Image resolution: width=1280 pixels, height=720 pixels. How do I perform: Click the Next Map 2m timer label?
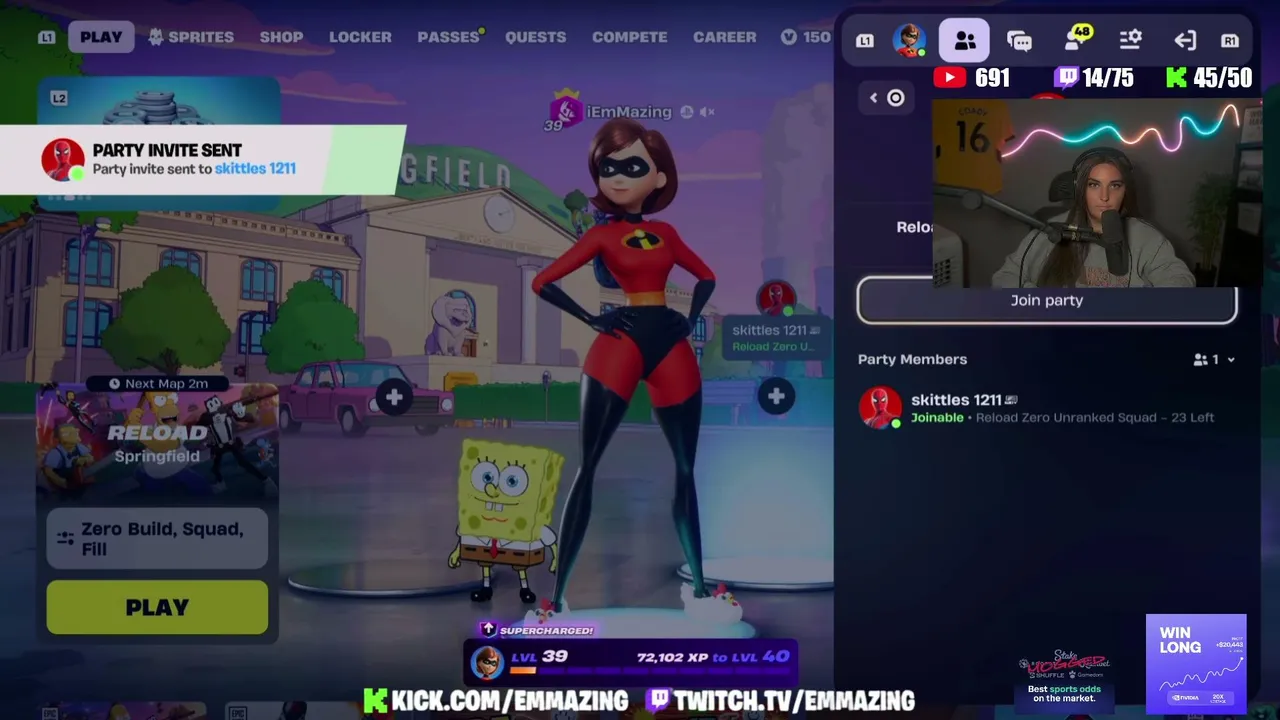click(x=160, y=384)
